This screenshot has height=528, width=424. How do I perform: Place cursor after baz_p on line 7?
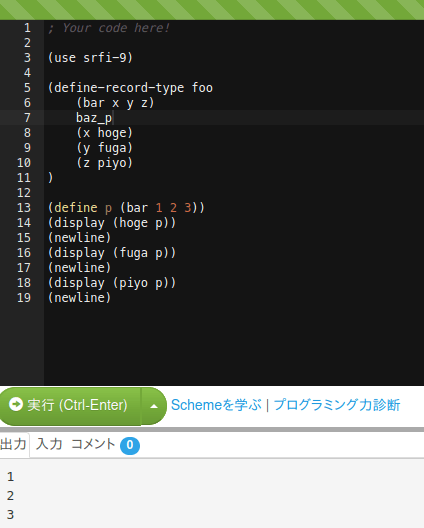click(113, 118)
